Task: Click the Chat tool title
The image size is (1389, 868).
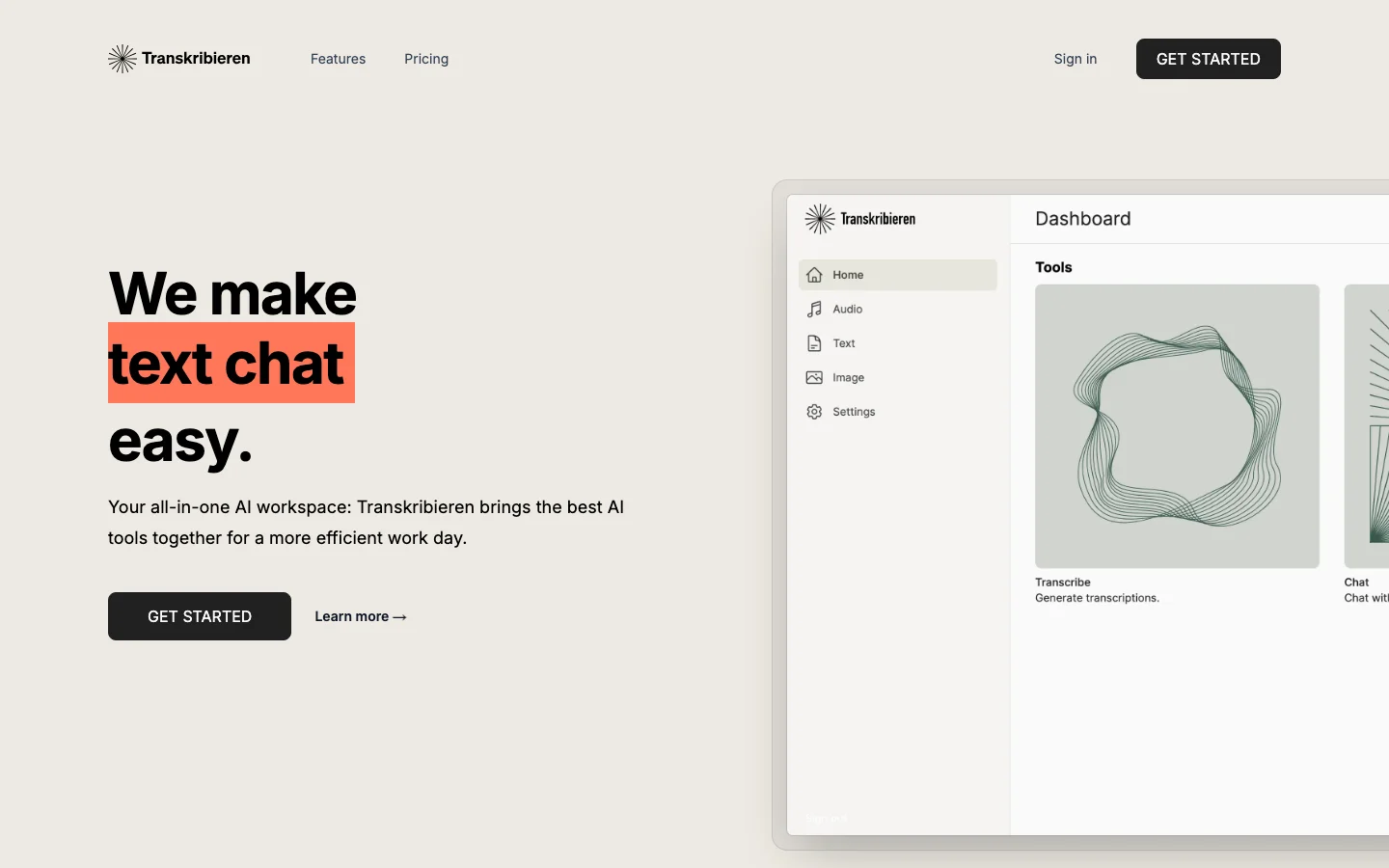Action: pyautogui.click(x=1356, y=583)
